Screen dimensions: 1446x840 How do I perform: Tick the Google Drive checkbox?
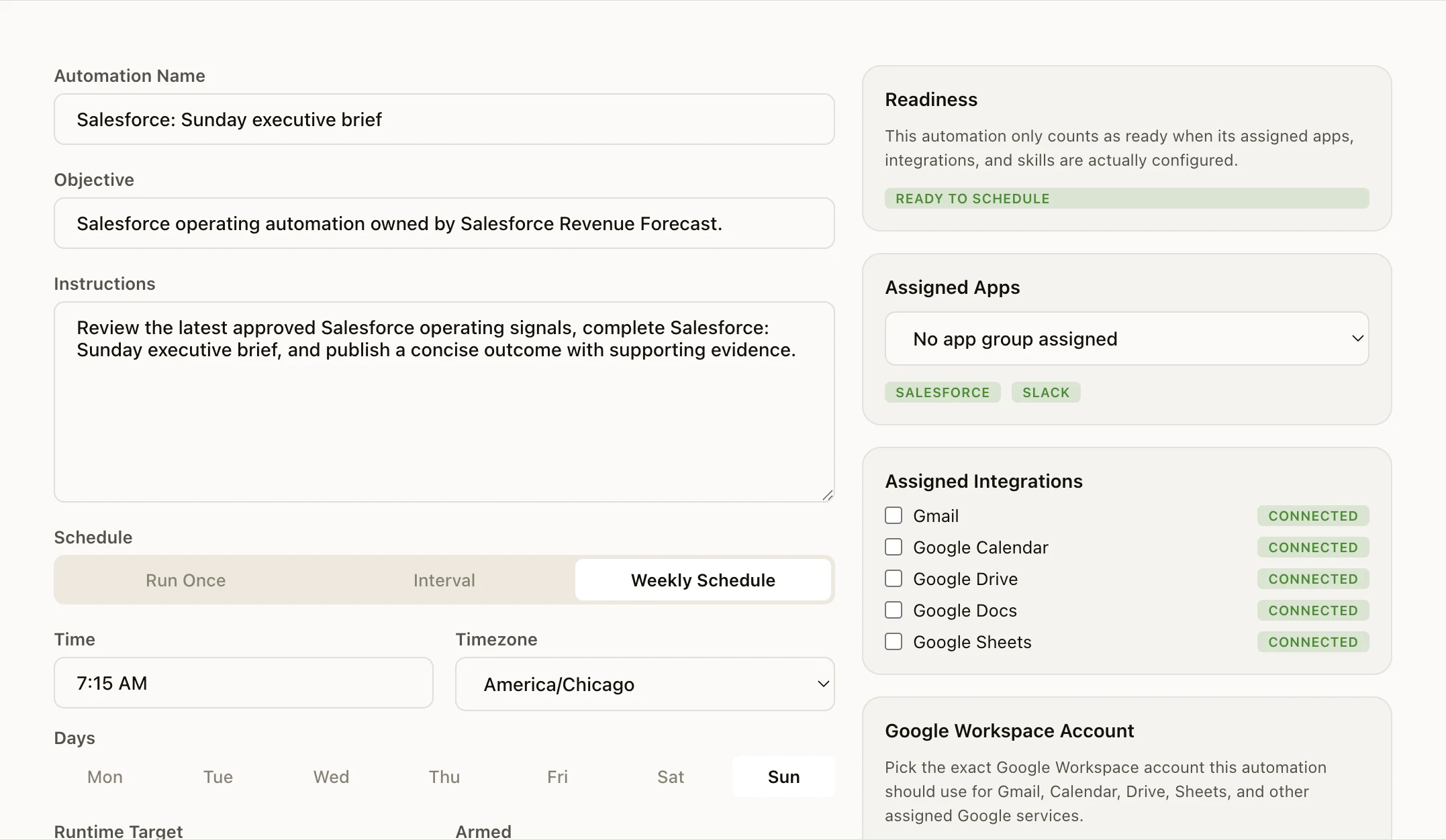click(x=893, y=578)
